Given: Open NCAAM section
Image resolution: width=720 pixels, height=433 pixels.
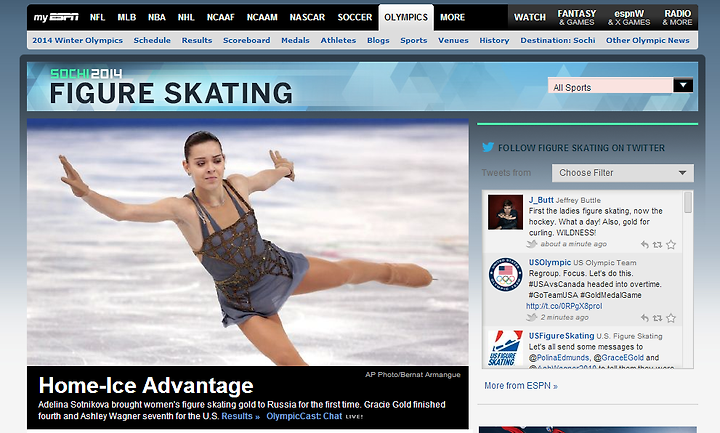Looking at the screenshot, I should [x=262, y=17].
